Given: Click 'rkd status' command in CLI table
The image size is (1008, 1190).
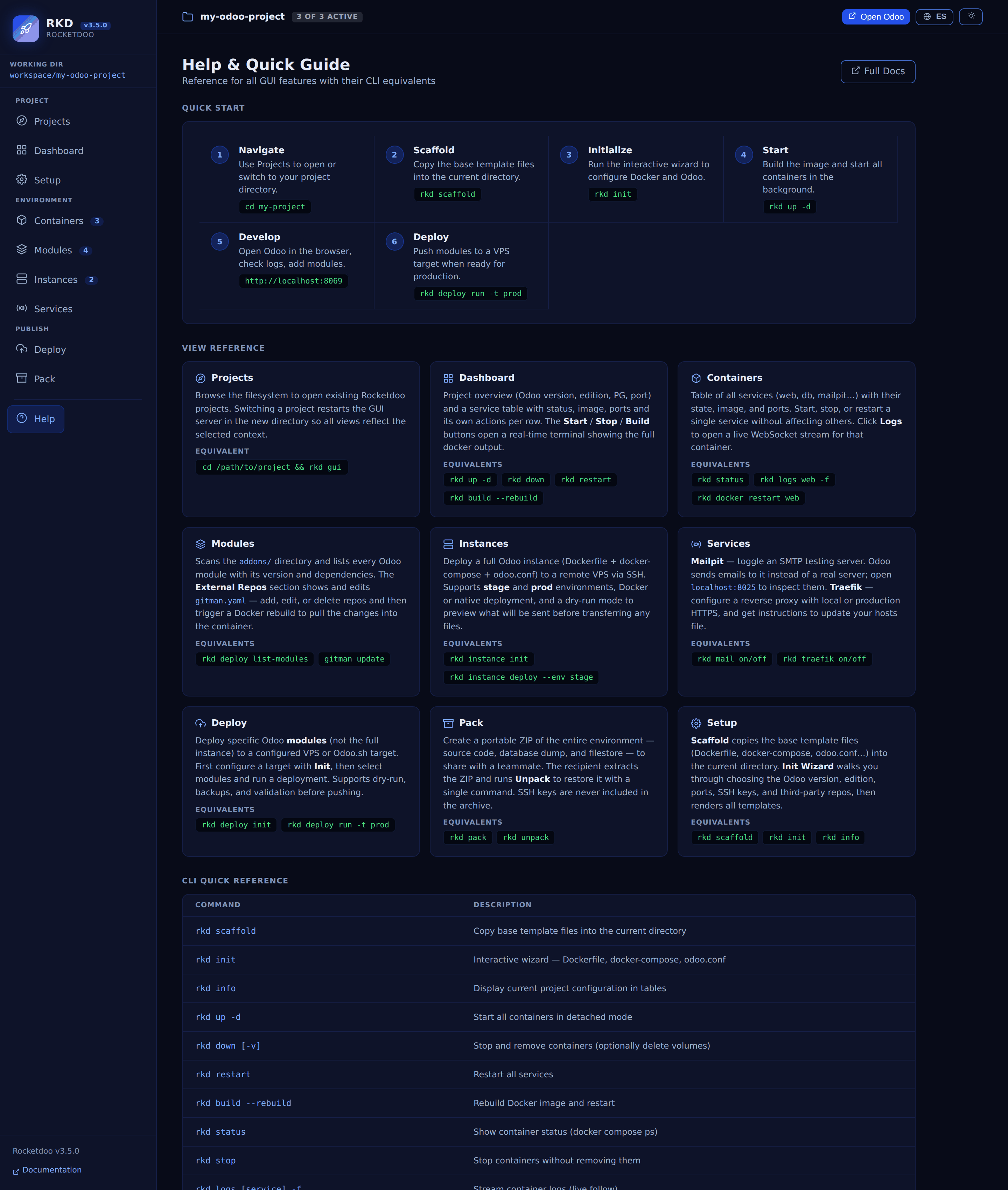Looking at the screenshot, I should [x=220, y=1132].
